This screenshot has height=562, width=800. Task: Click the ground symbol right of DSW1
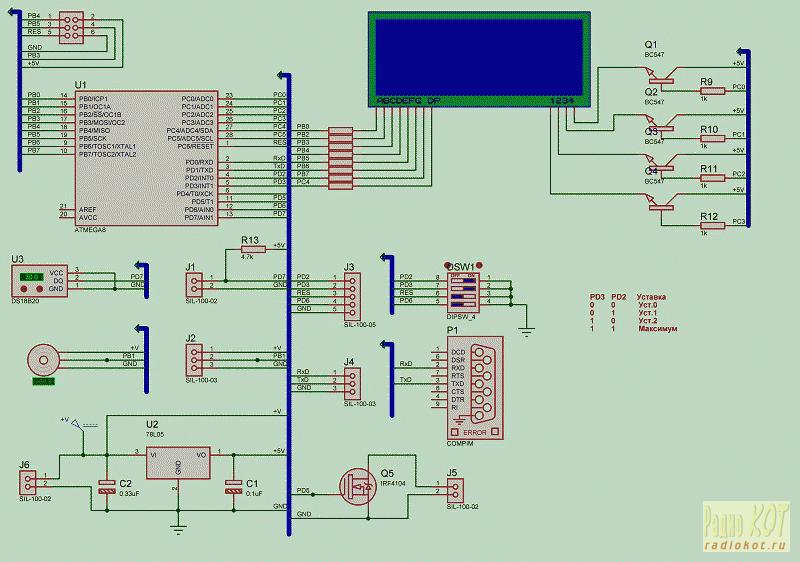[527, 331]
